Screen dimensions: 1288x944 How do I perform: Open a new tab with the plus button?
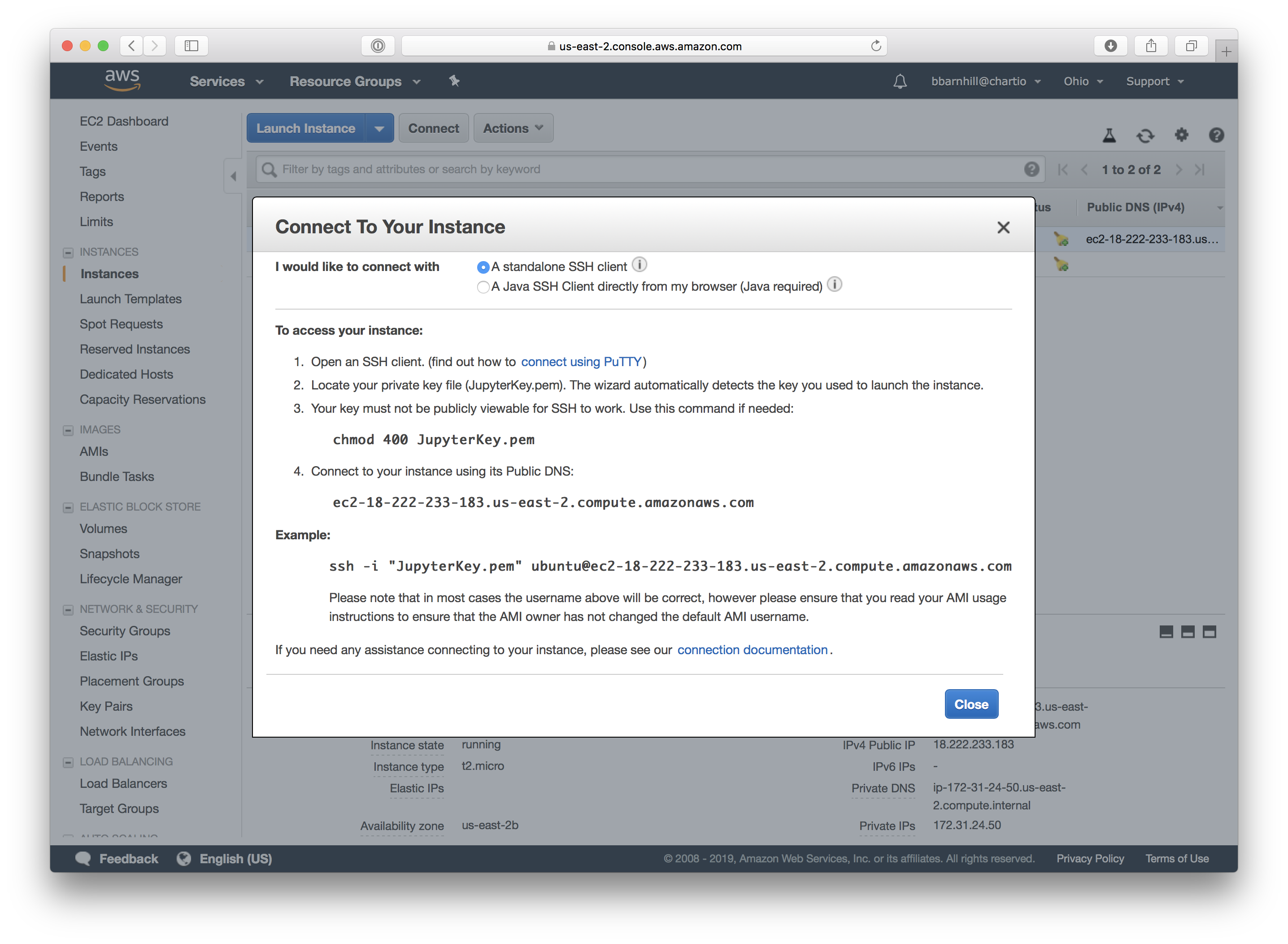pyautogui.click(x=1226, y=52)
